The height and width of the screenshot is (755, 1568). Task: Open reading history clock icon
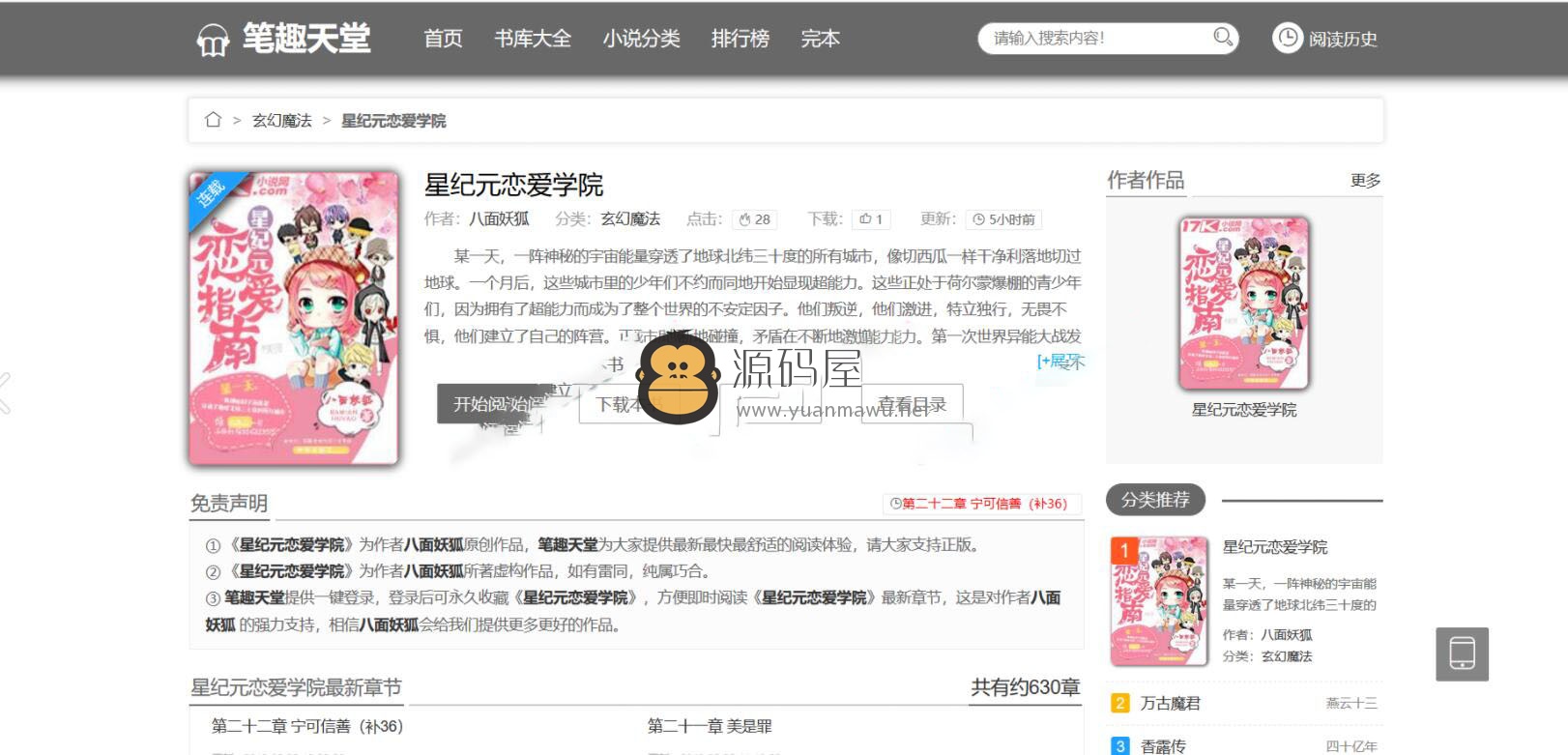1287,38
